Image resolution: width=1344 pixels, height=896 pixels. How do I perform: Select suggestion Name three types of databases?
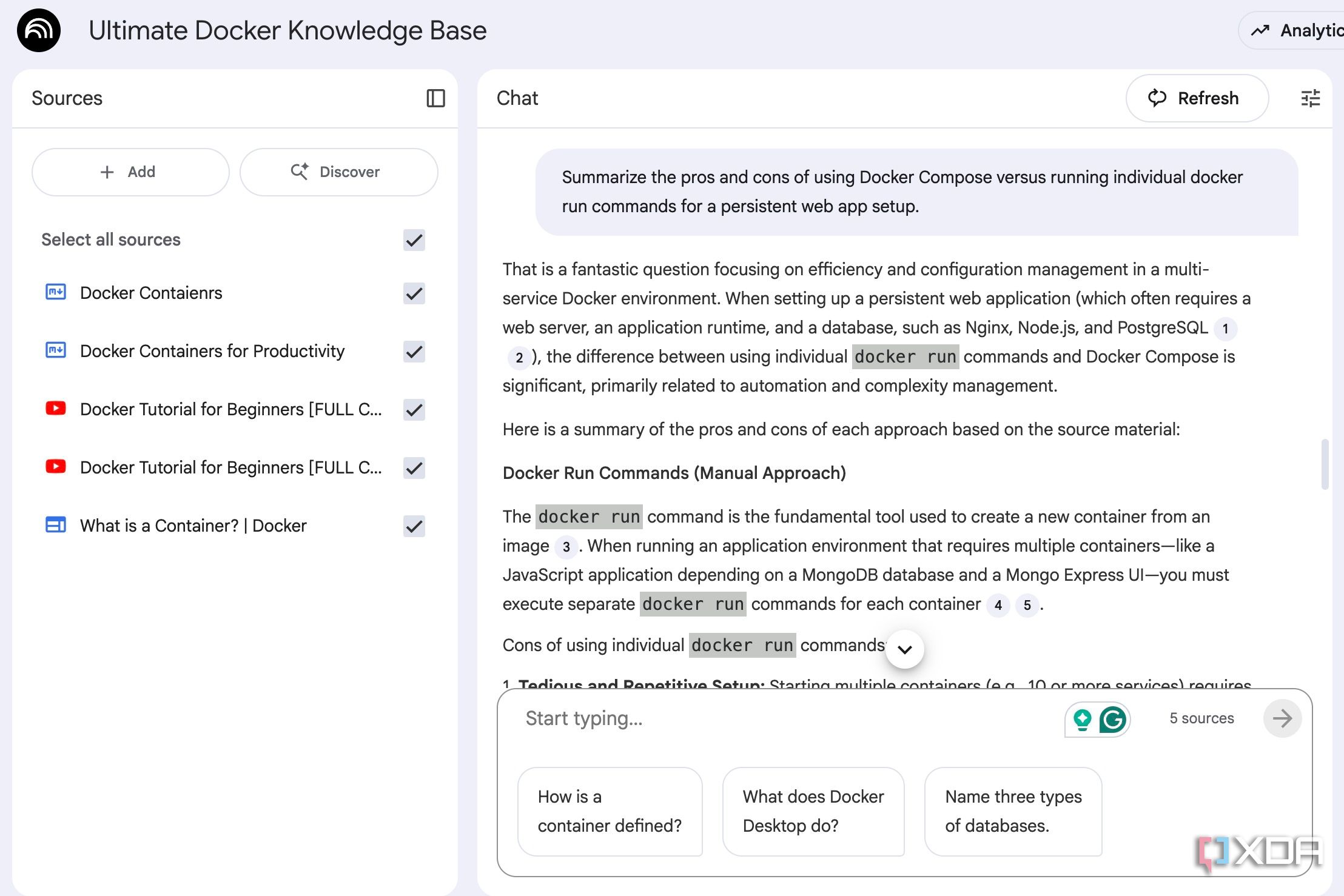pos(1013,811)
